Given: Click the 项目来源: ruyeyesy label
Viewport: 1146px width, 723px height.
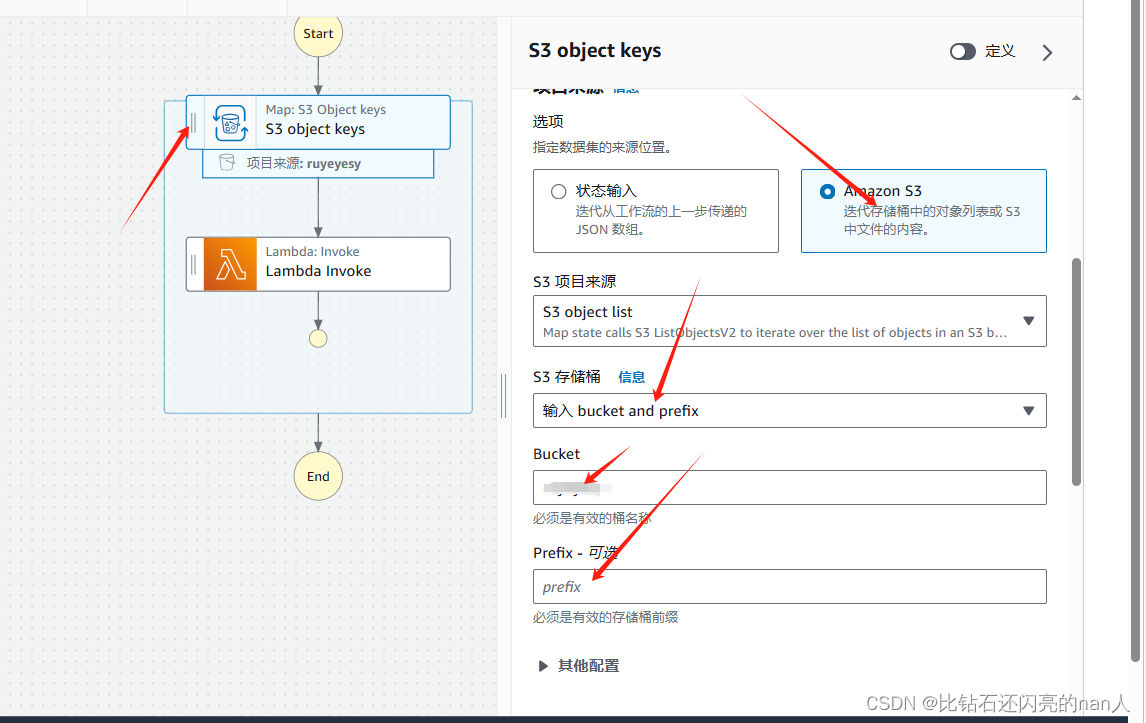Looking at the screenshot, I should [x=303, y=163].
